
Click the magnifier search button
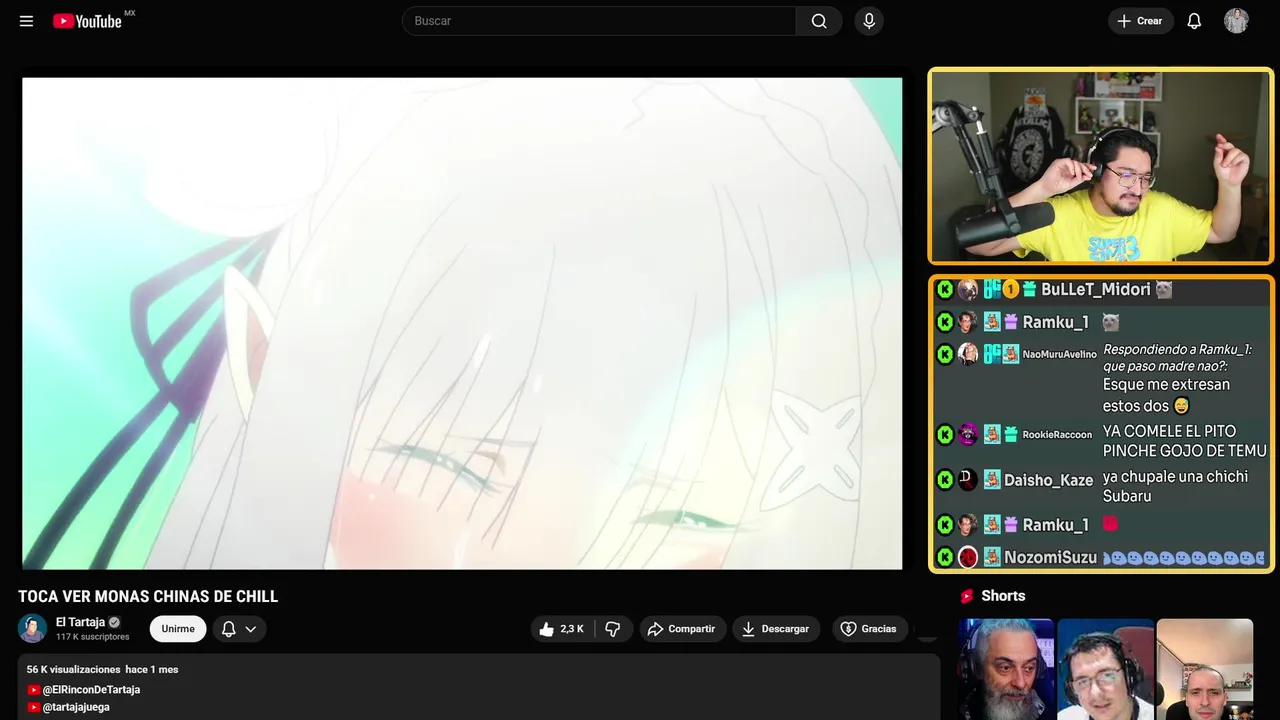[819, 21]
